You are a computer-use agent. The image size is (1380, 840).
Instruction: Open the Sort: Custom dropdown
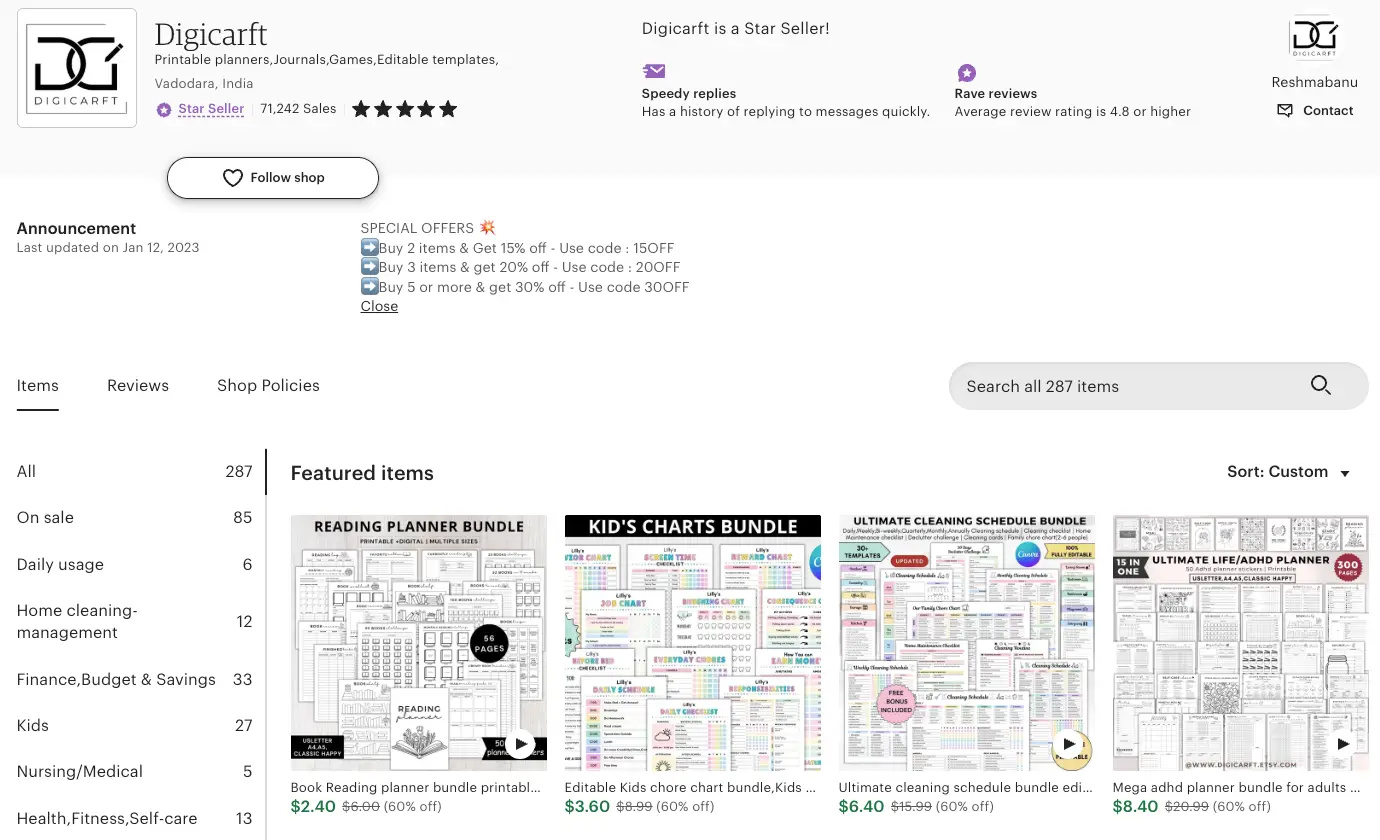tap(1288, 472)
